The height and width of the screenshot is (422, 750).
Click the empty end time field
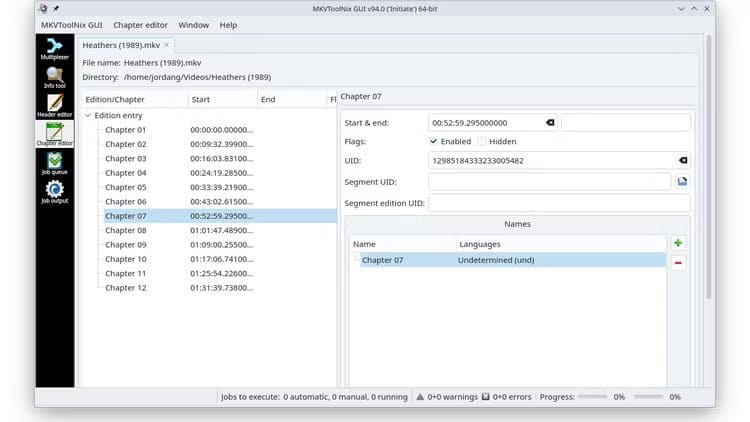tap(626, 122)
